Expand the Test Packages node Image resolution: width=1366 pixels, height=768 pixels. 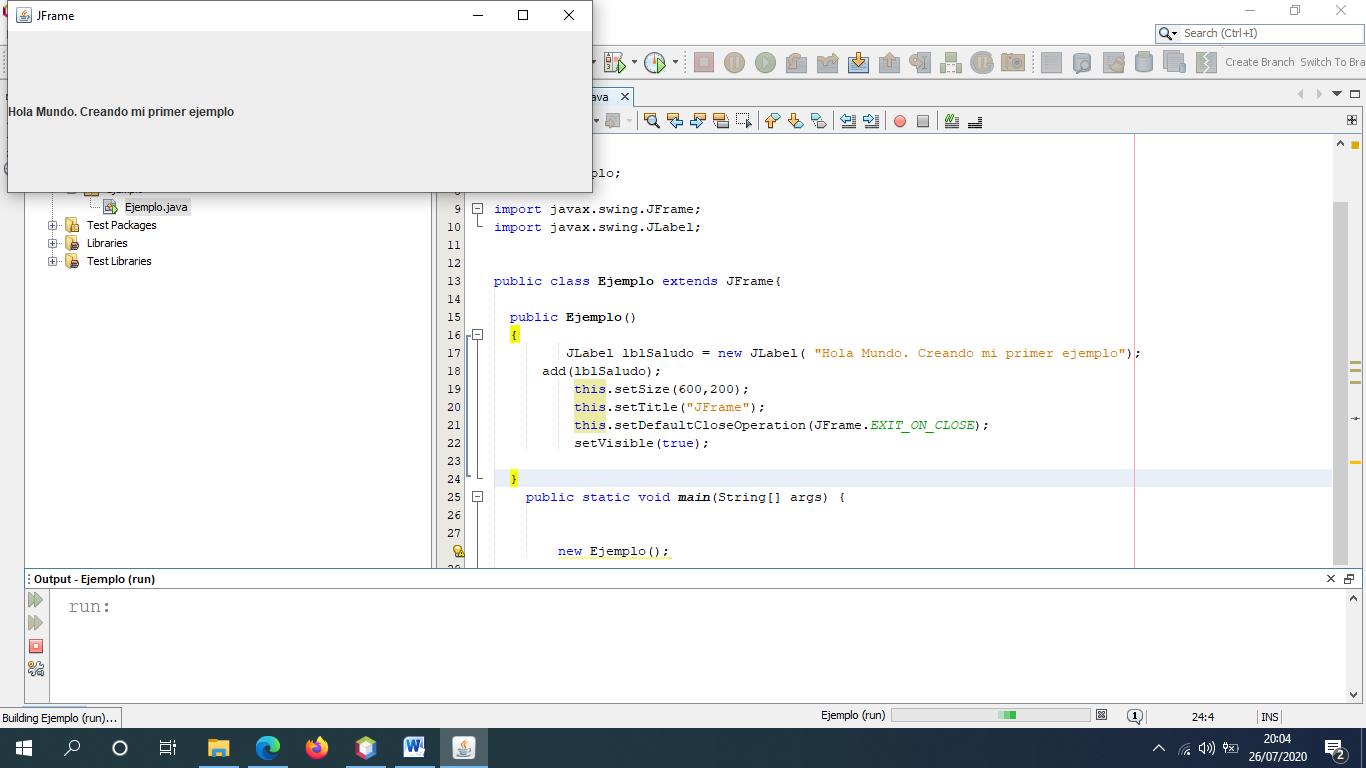tap(52, 225)
